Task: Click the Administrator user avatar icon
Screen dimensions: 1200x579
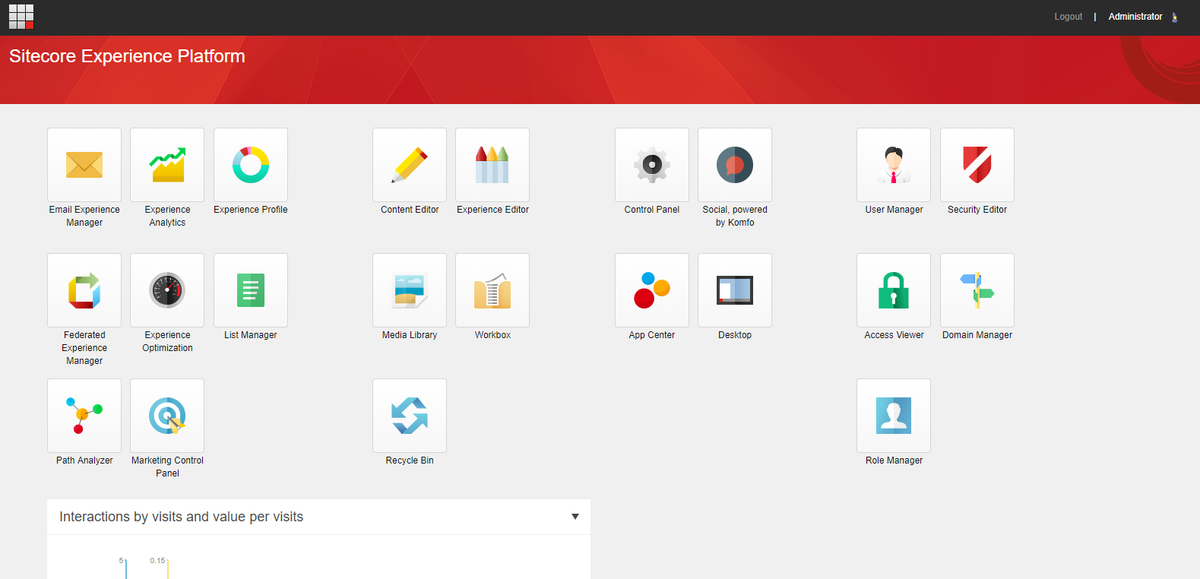Action: click(1175, 17)
